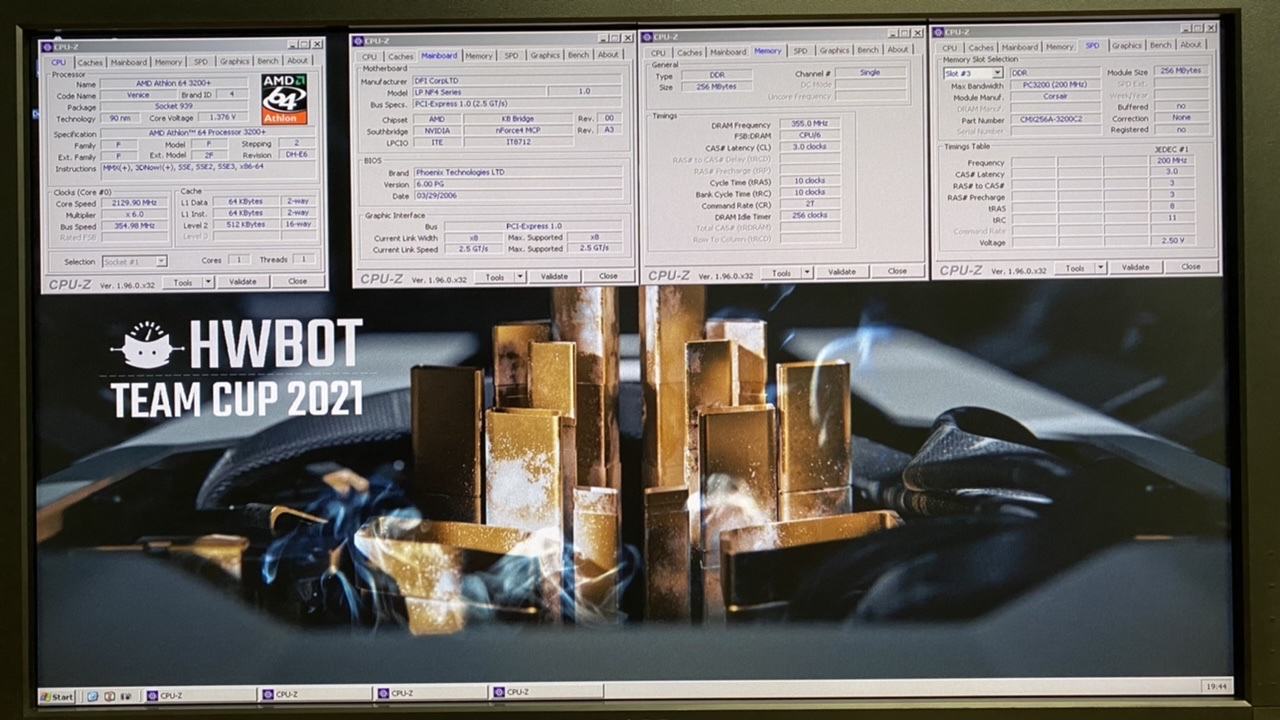Screen dimensions: 1280x720
Task: Click the DRAM Idle Timer 256 clocks
Action: tap(809, 215)
